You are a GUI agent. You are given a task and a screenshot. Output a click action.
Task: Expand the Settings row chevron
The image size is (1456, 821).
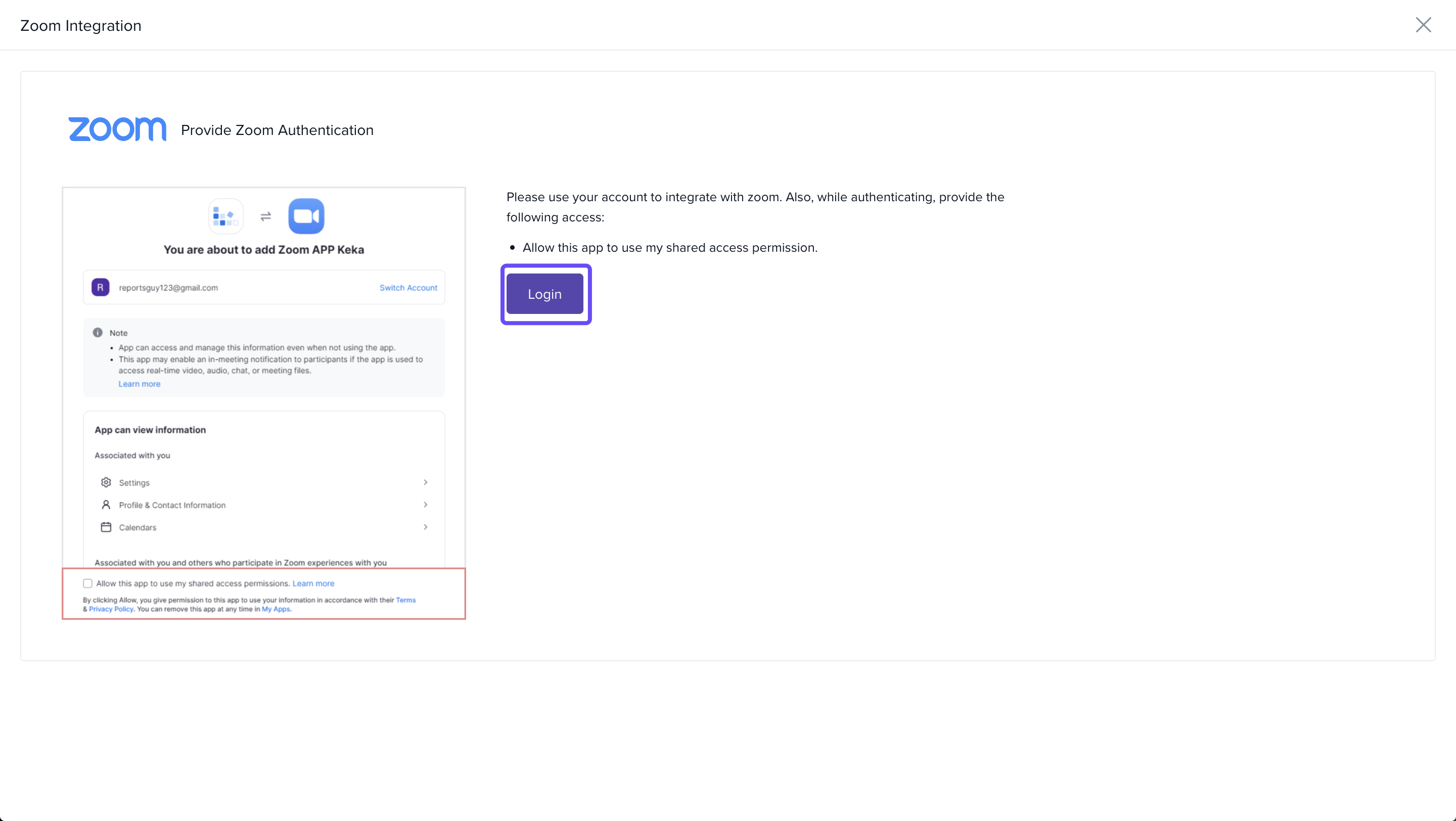(x=426, y=483)
